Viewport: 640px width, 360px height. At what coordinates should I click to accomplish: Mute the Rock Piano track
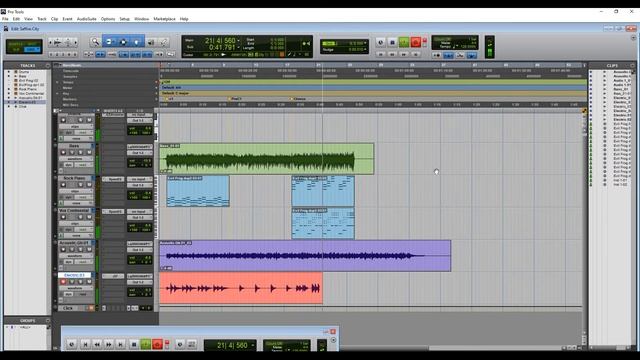pyautogui.click(x=89, y=184)
